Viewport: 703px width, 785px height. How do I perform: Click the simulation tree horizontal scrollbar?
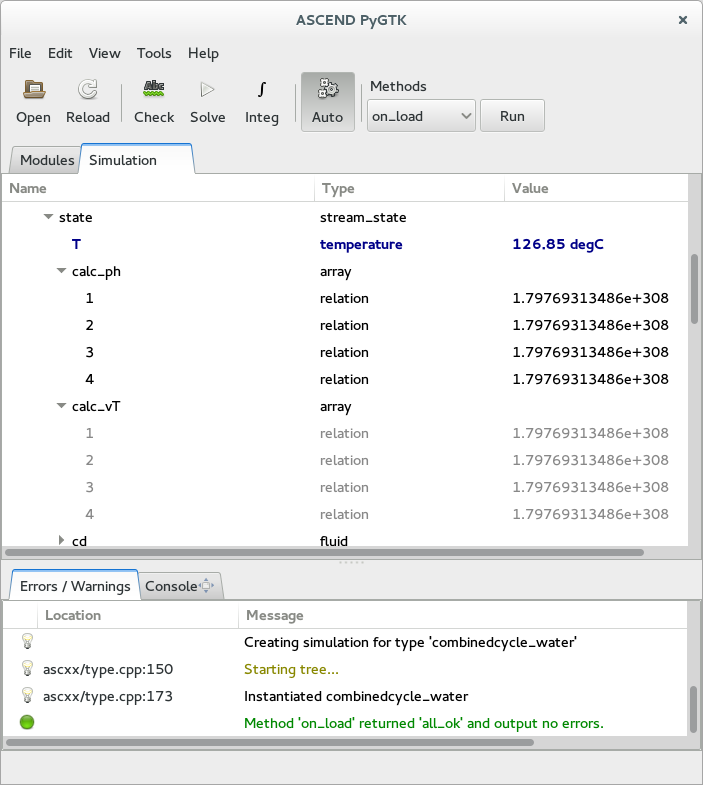tap(325, 552)
